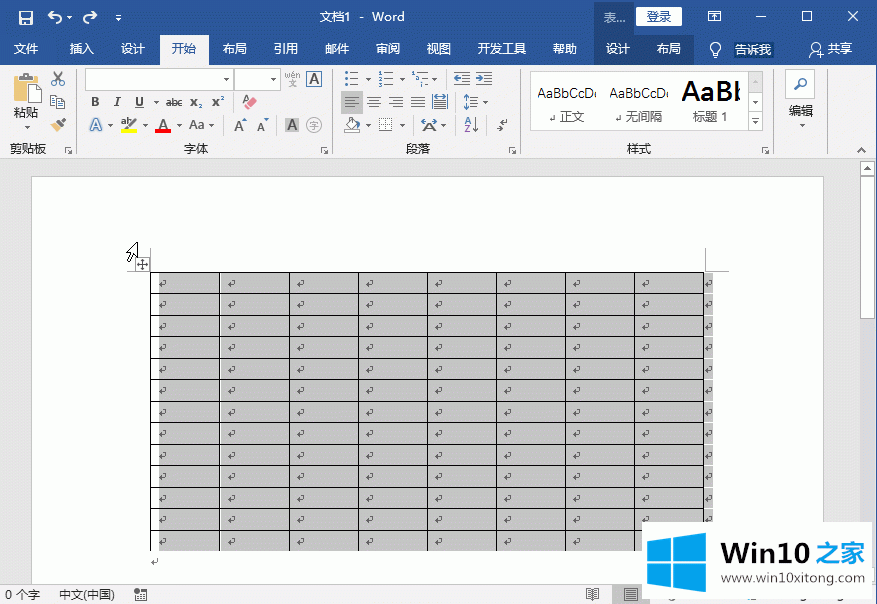Switch to the 插入 Insert tab

(x=82, y=49)
